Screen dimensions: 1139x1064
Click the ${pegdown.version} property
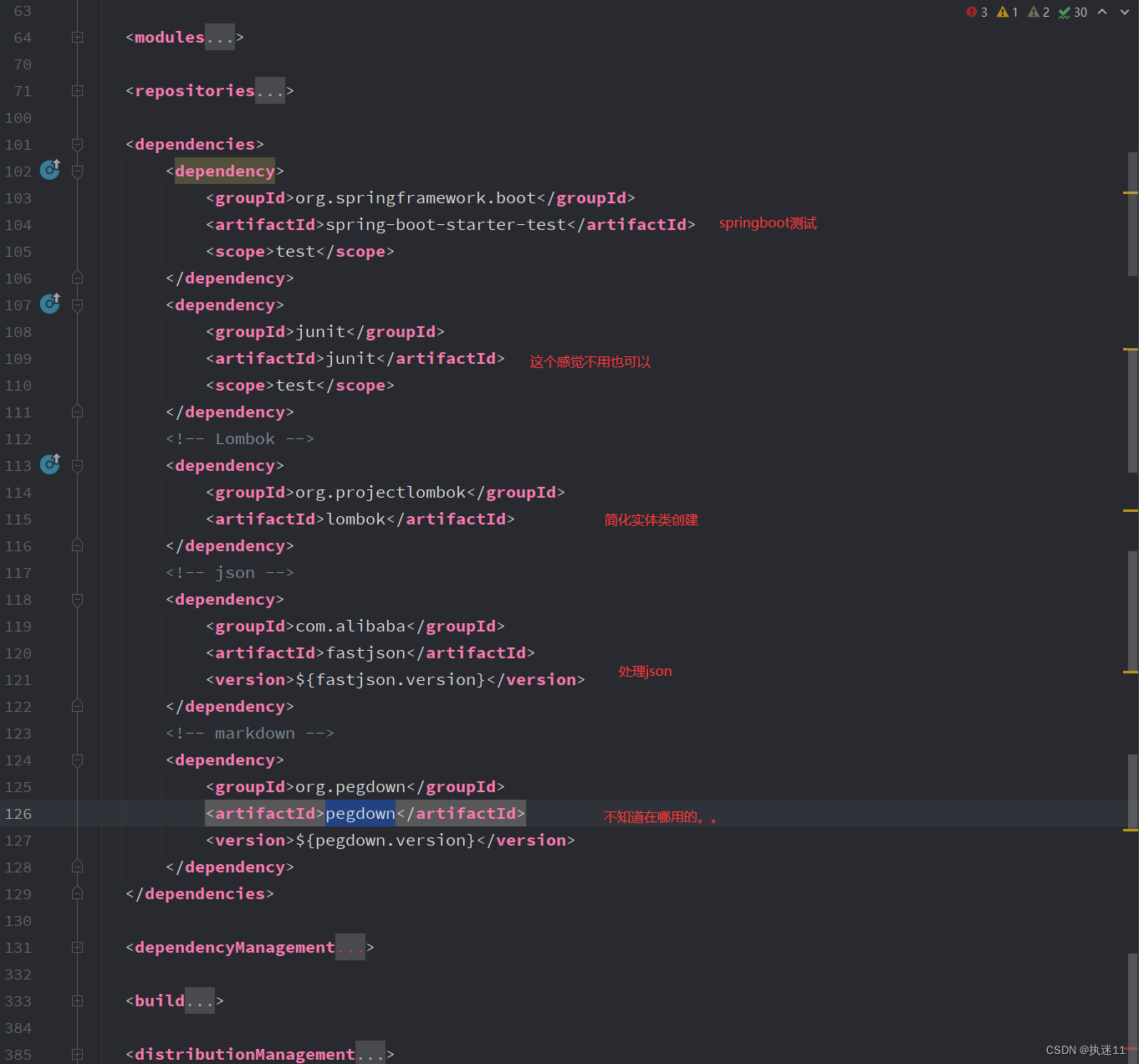pyautogui.click(x=386, y=840)
